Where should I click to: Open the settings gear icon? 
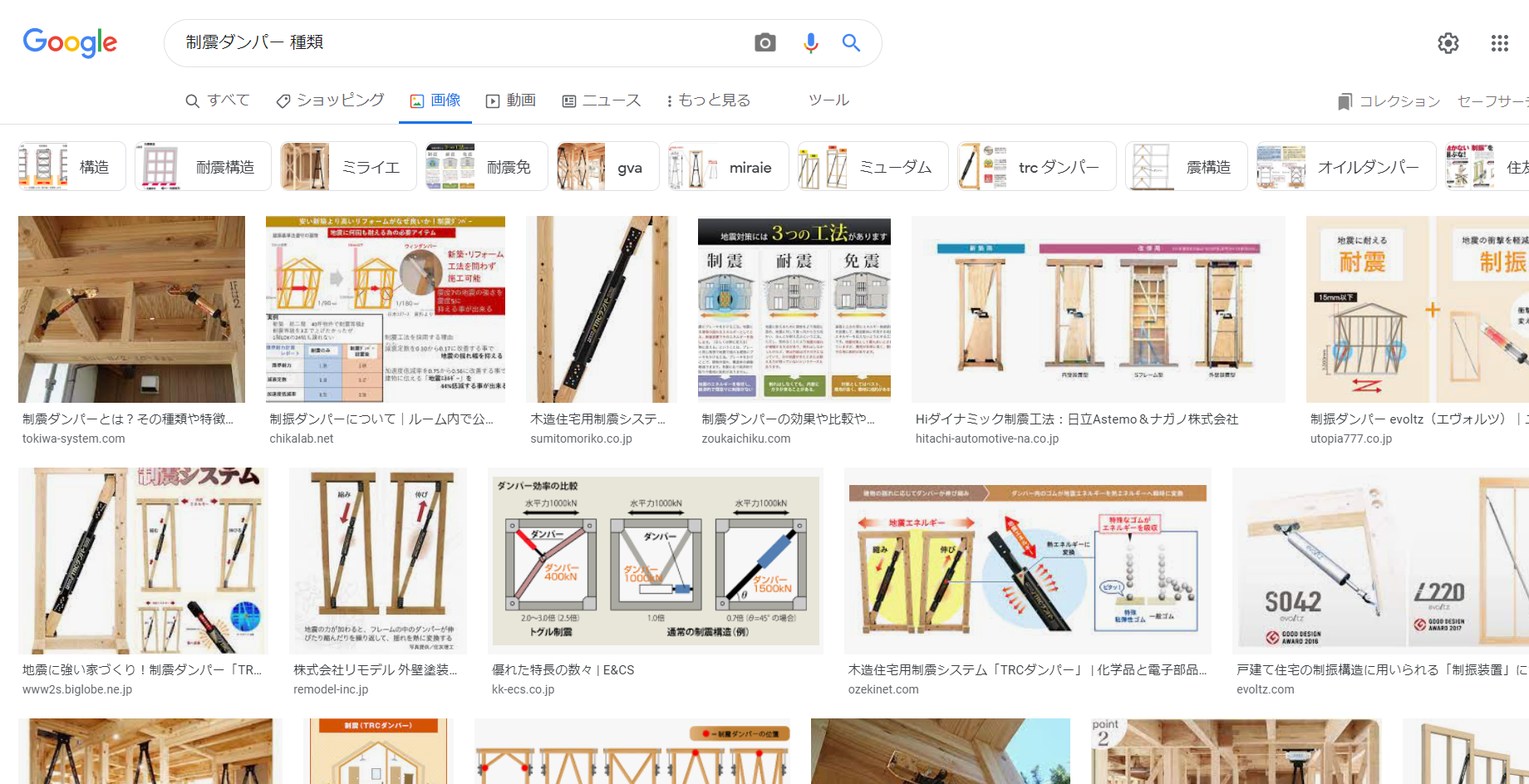pyautogui.click(x=1448, y=43)
